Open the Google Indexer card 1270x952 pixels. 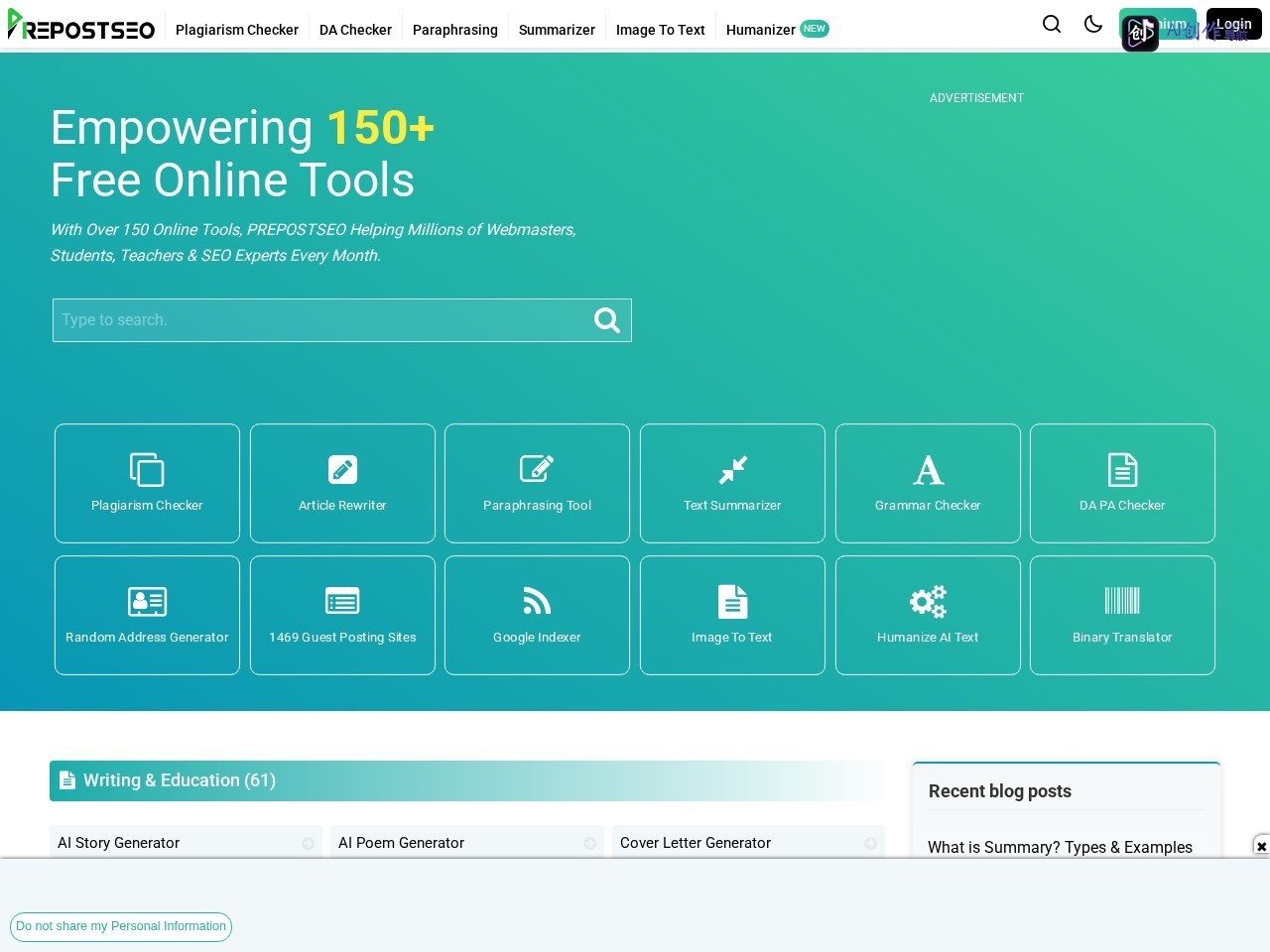tap(537, 615)
